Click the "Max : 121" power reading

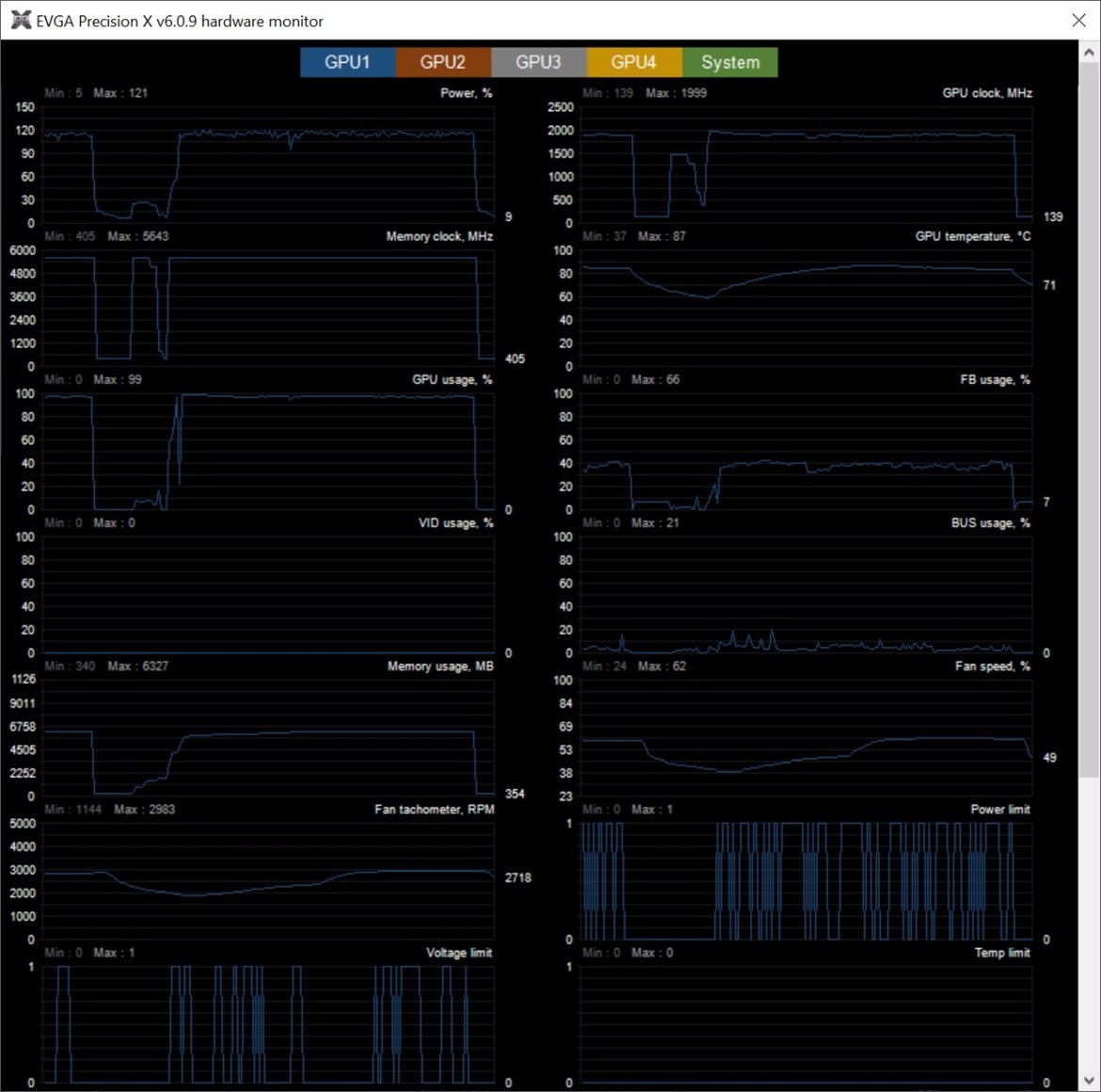coord(120,92)
